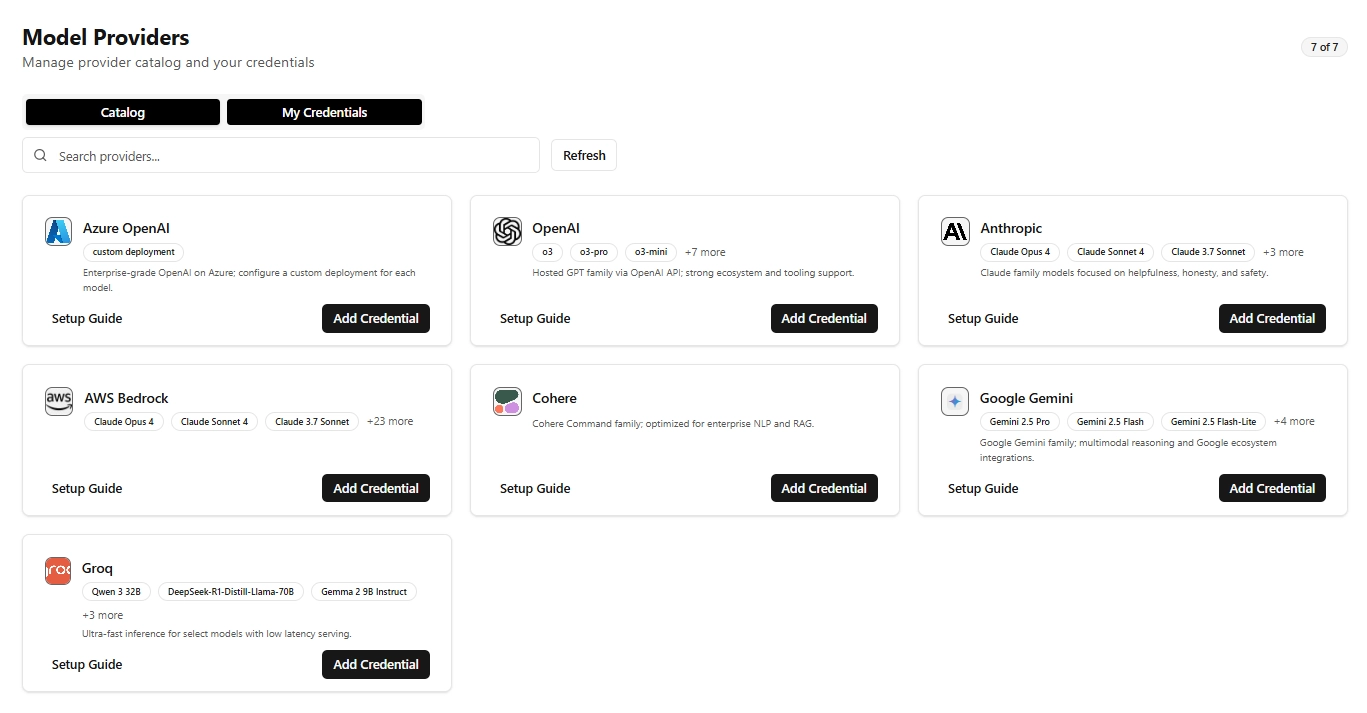Expand the +23 more models under AWS Bedrock
The width and height of the screenshot is (1367, 713).
pyautogui.click(x=390, y=421)
